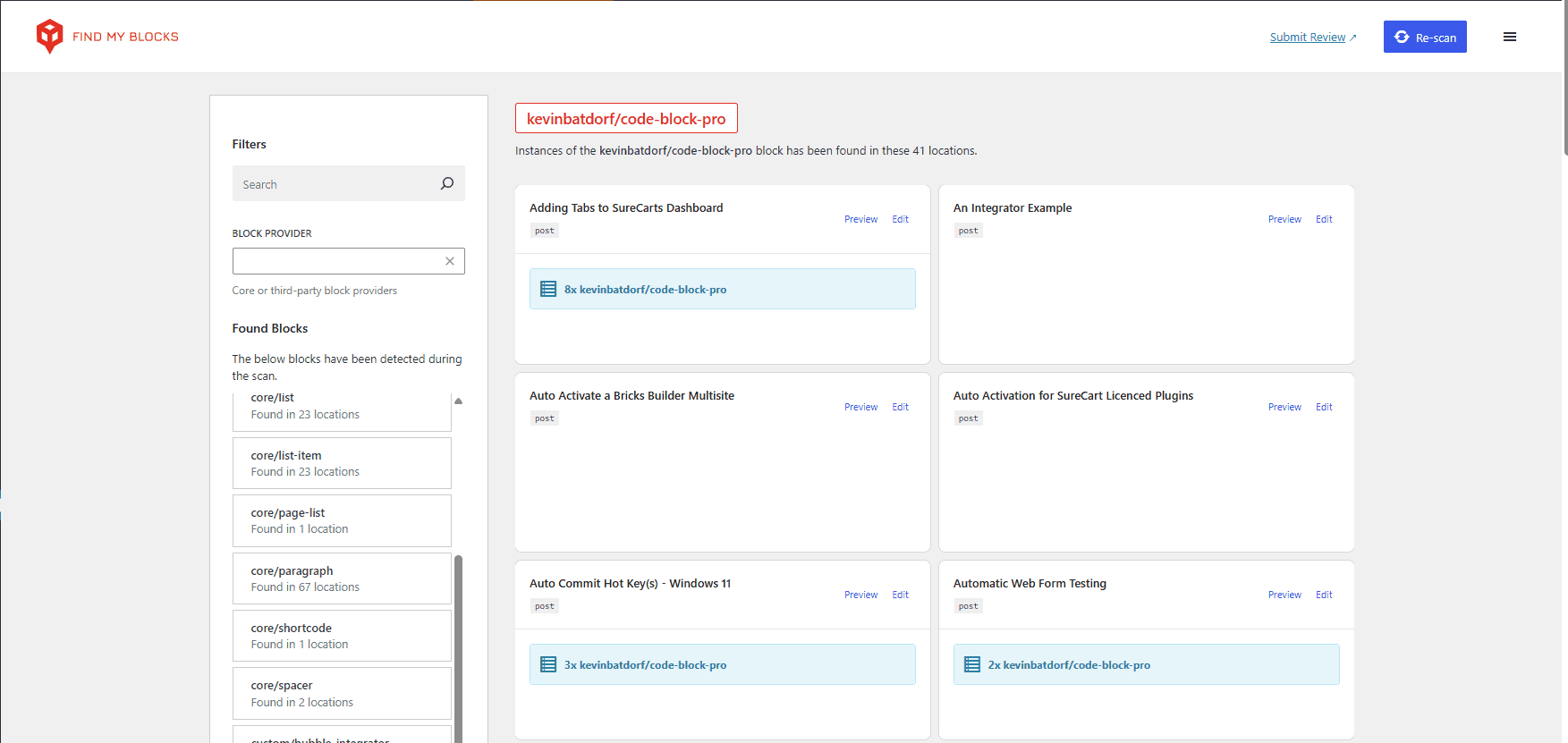The height and width of the screenshot is (743, 1568).
Task: Click the Automatic Web Form Testing title
Action: (1030, 583)
